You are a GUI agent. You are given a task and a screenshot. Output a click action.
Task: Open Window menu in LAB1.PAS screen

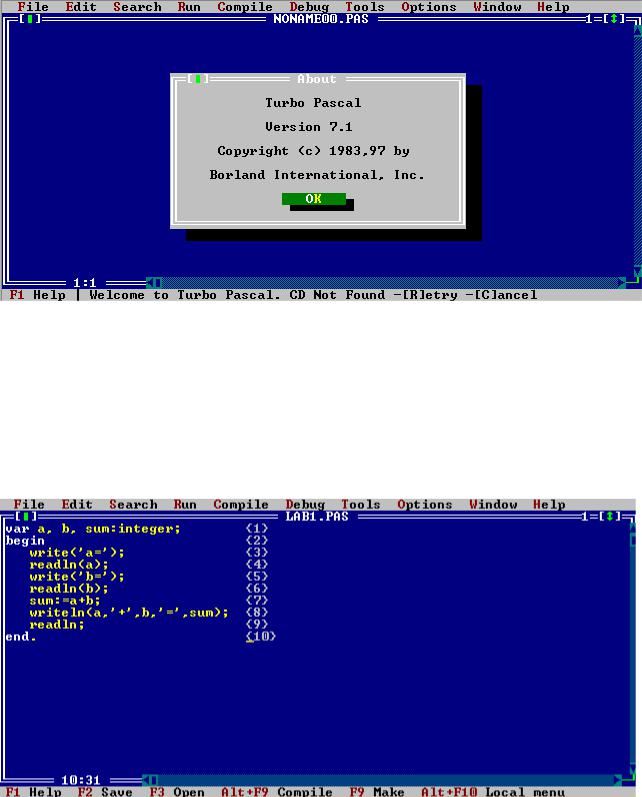tap(493, 504)
